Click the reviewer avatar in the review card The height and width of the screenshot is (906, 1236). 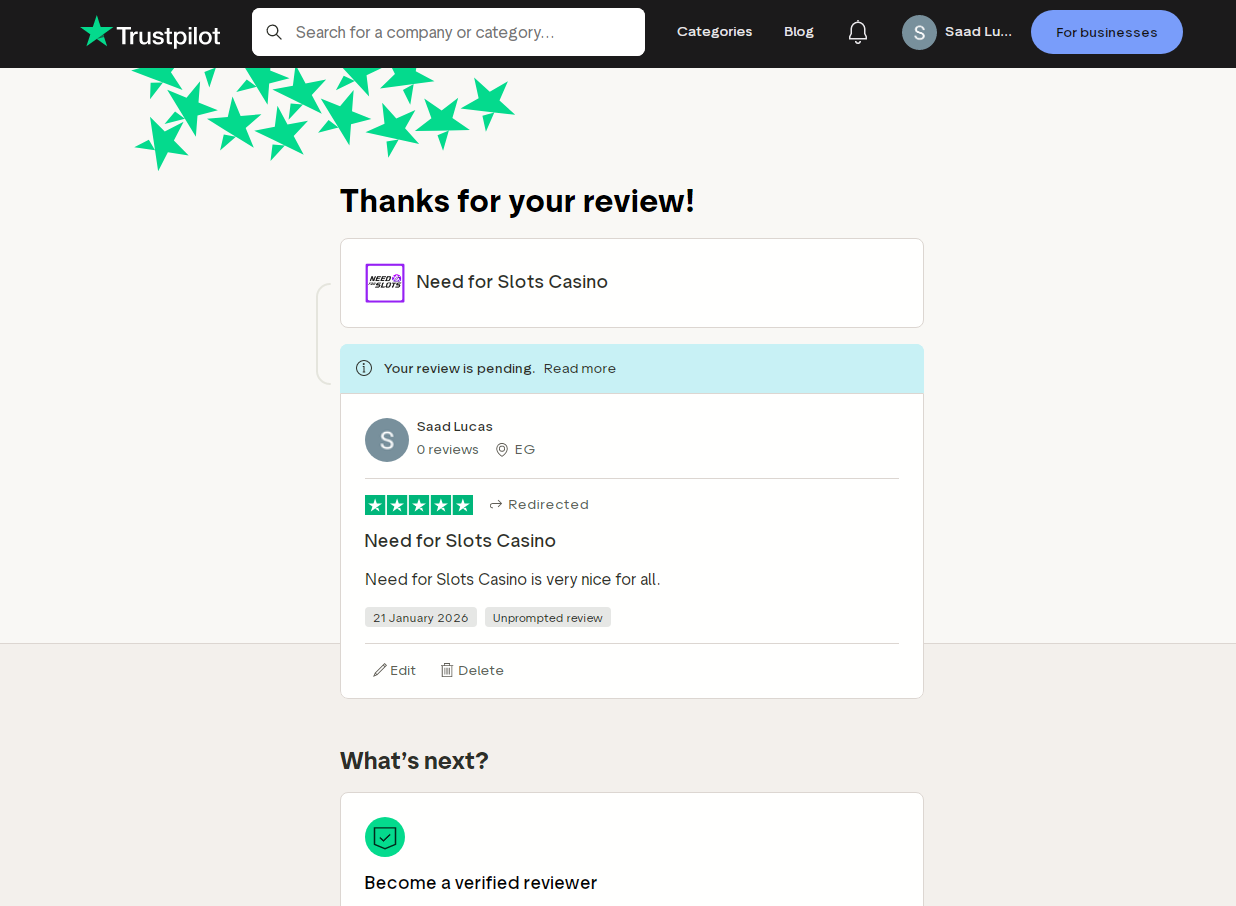coord(387,440)
